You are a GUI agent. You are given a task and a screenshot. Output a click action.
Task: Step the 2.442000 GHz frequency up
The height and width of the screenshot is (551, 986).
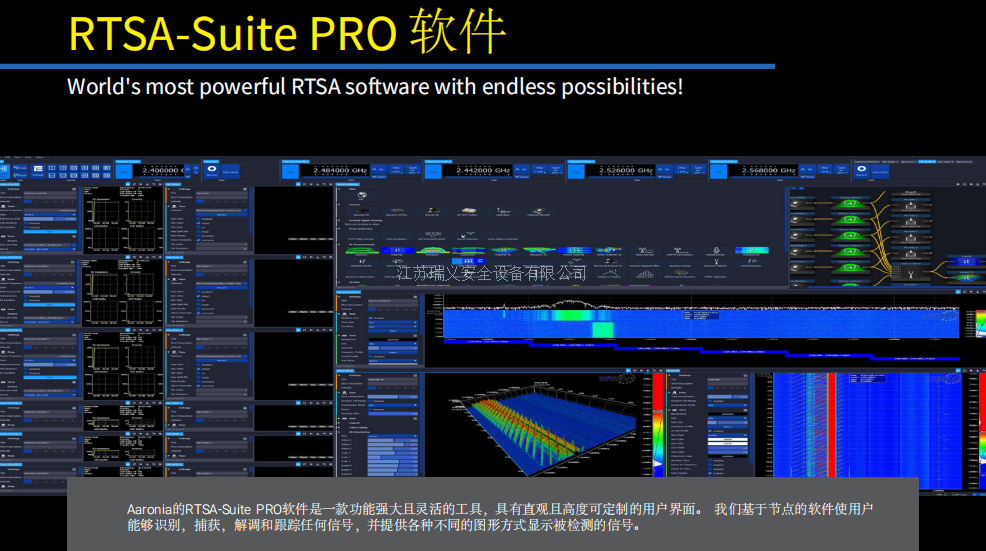tap(521, 169)
